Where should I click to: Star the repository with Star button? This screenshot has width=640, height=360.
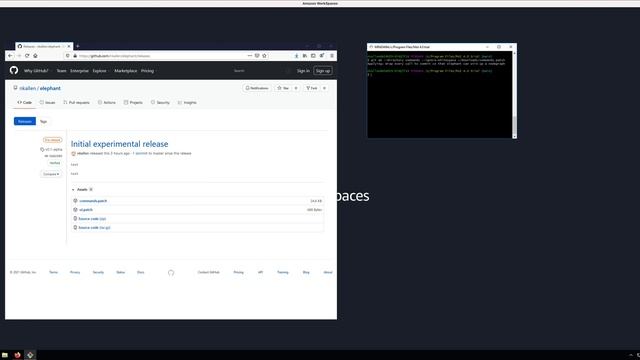click(x=283, y=88)
